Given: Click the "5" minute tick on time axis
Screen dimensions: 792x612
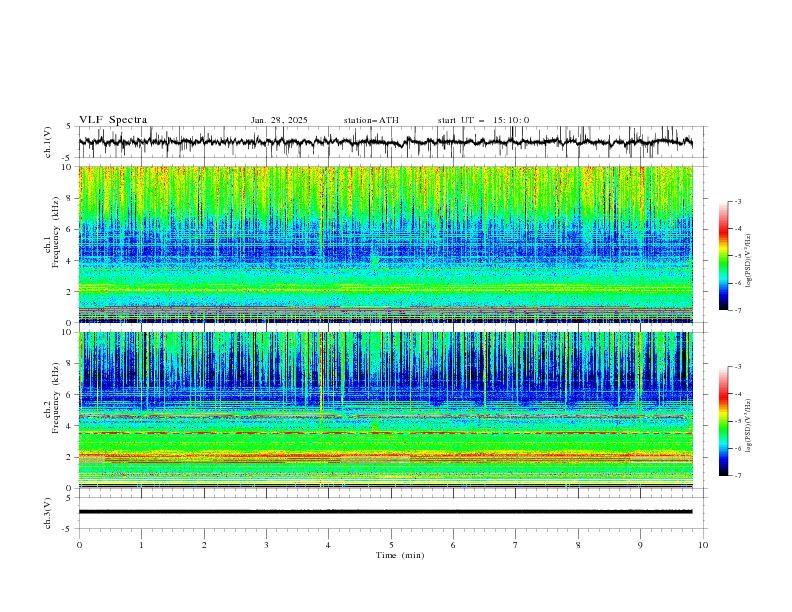Looking at the screenshot, I should [x=391, y=545].
